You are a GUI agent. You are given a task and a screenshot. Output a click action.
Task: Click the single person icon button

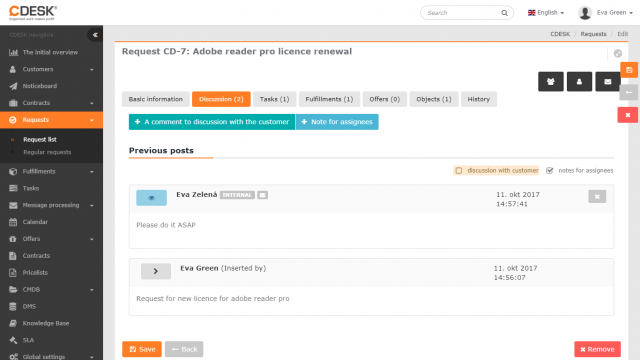[579, 82]
